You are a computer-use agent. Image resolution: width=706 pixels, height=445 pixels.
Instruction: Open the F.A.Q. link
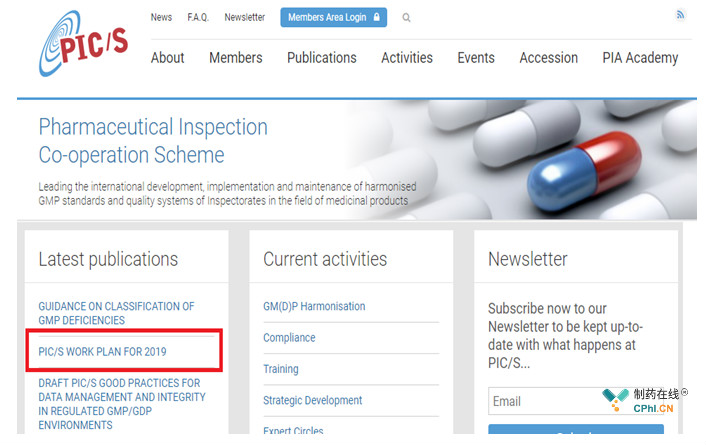coord(198,17)
